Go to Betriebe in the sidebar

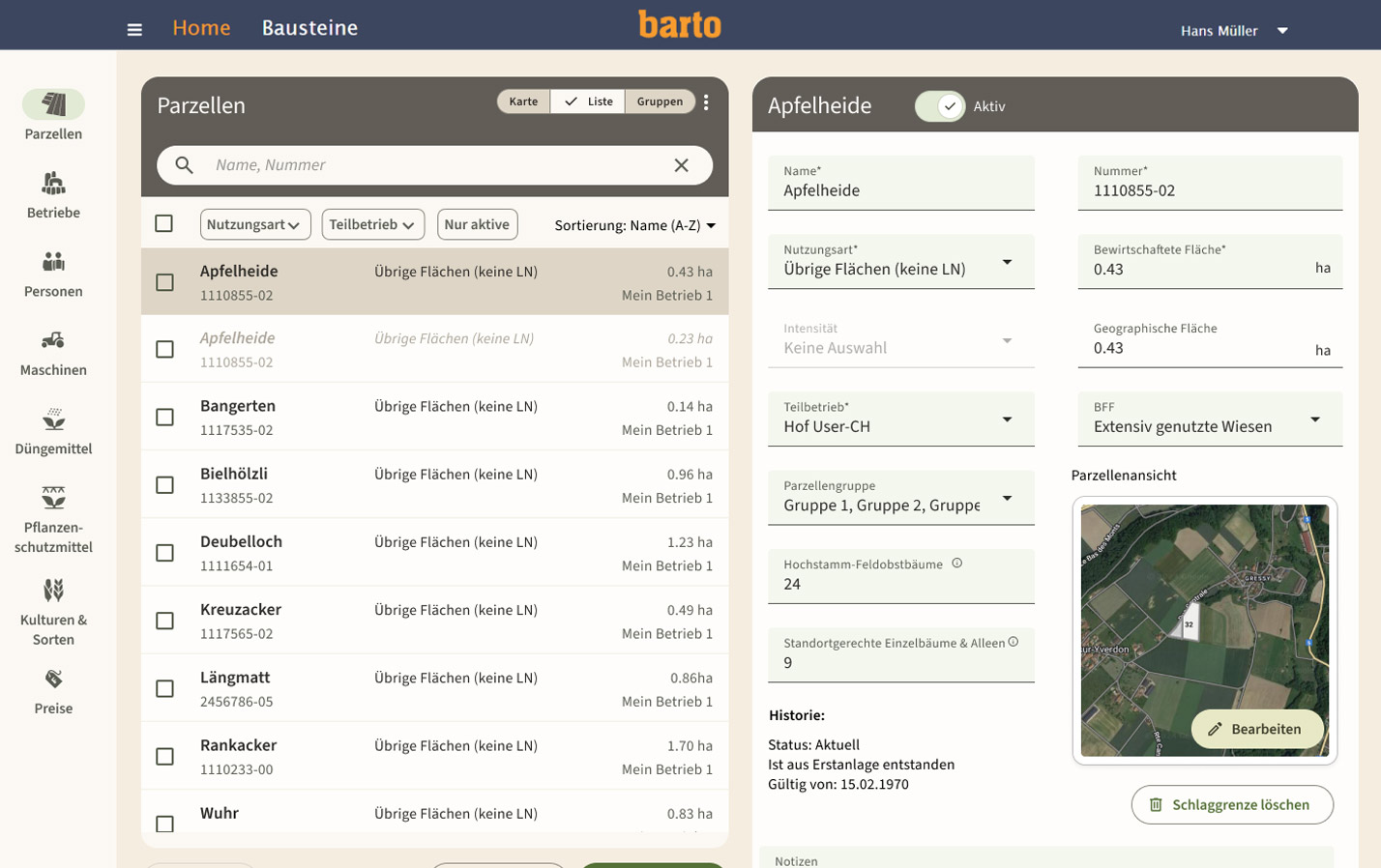pyautogui.click(x=53, y=194)
